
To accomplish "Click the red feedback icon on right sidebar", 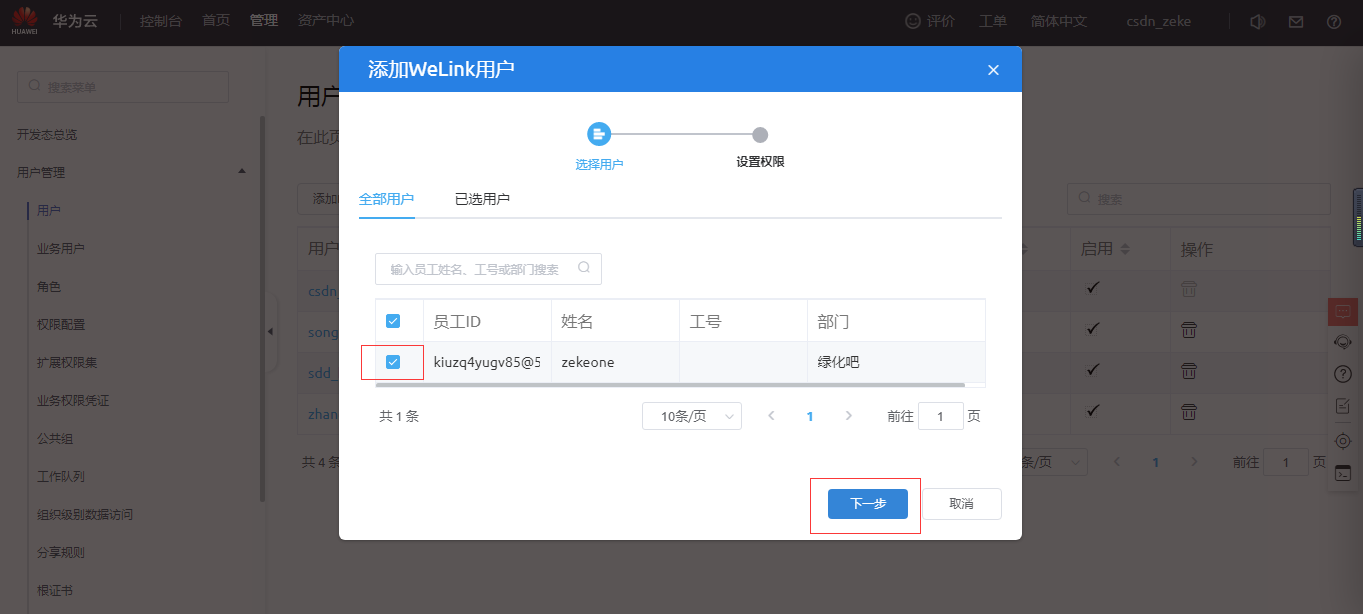I will click(x=1343, y=311).
